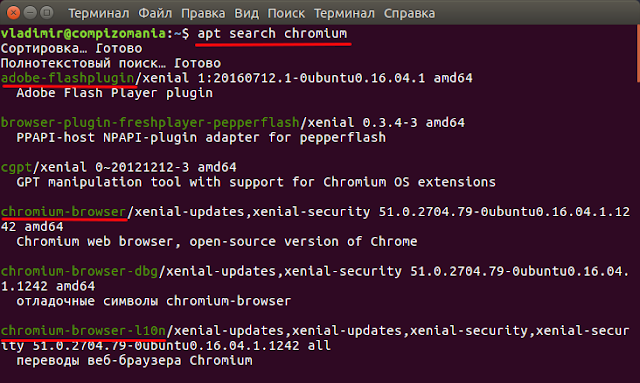This screenshot has height=383, width=640.
Task: Click the vladimir@compizomania prompt text
Action: [83, 33]
